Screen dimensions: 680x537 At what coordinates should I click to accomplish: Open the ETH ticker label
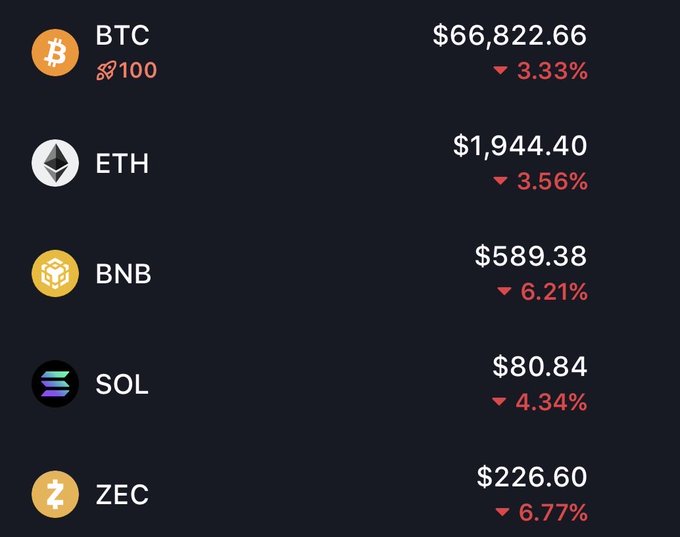pos(122,163)
